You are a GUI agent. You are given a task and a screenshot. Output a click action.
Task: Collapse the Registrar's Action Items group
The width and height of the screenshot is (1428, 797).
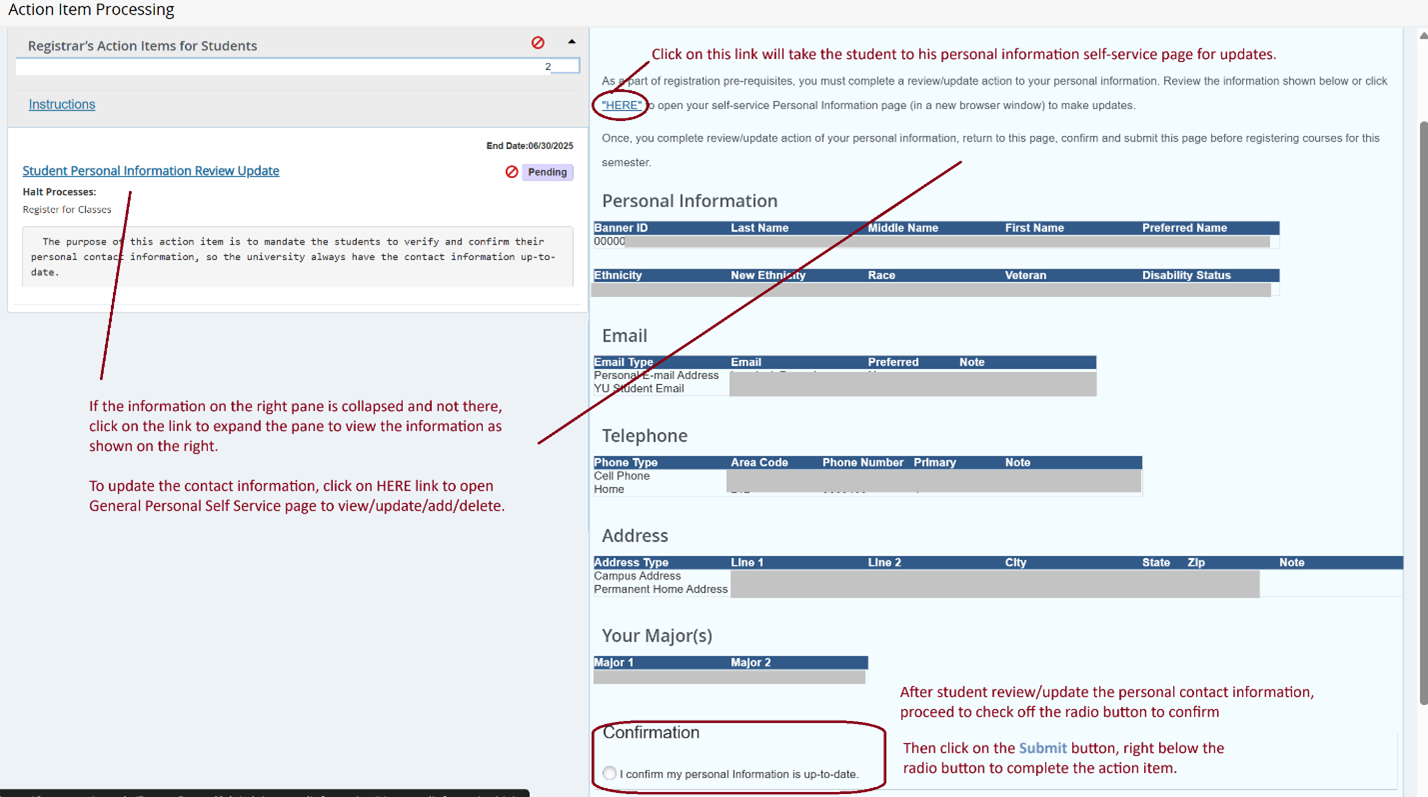point(571,43)
